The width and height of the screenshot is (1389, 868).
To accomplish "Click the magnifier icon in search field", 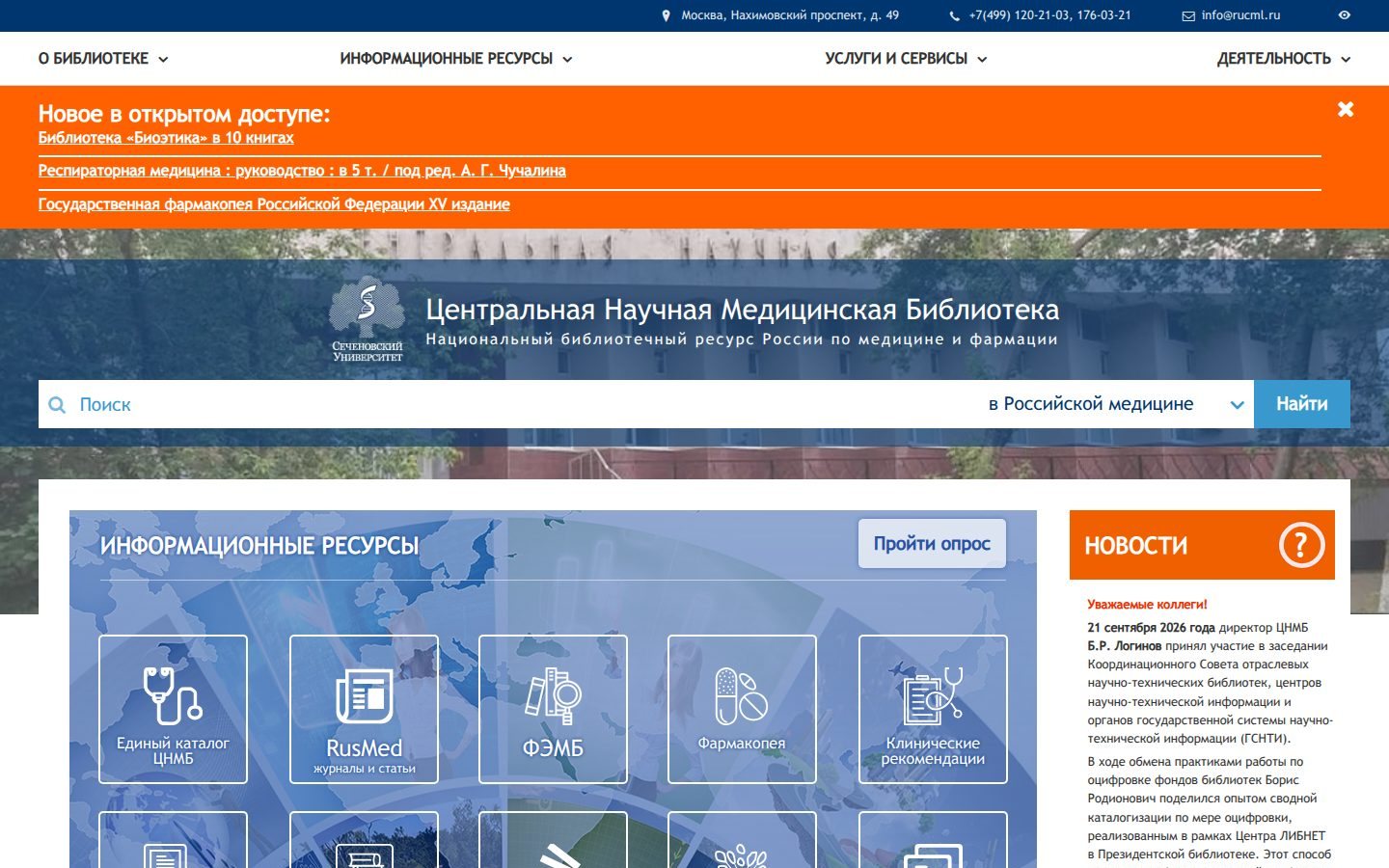I will click(58, 405).
